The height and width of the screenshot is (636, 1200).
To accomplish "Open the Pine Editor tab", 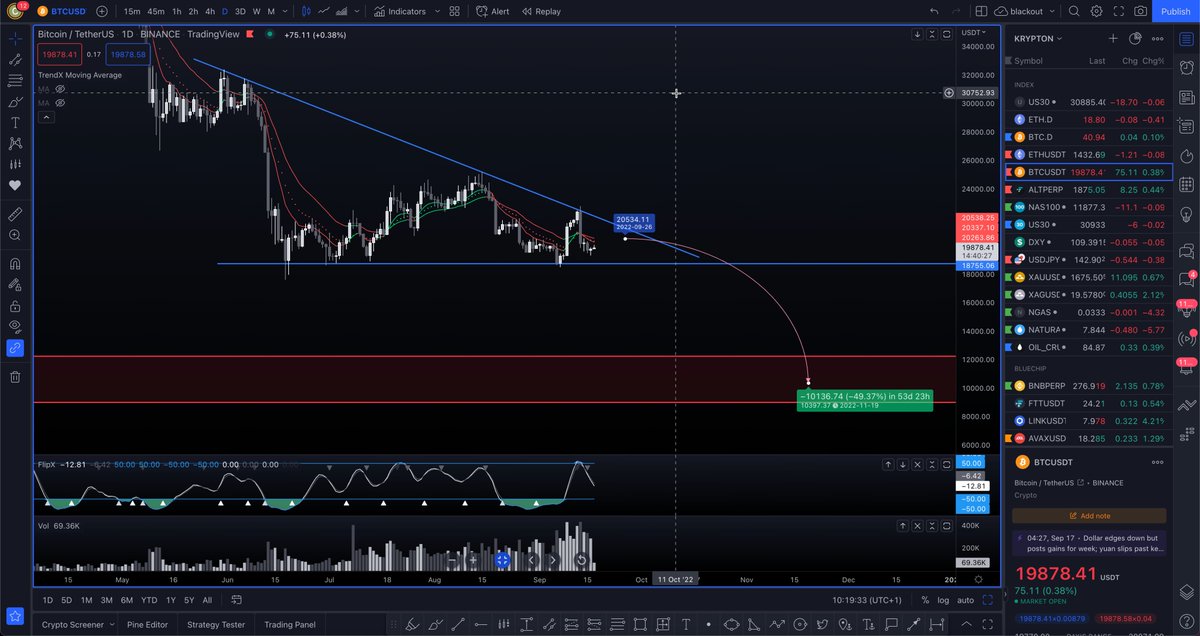I will (147, 624).
